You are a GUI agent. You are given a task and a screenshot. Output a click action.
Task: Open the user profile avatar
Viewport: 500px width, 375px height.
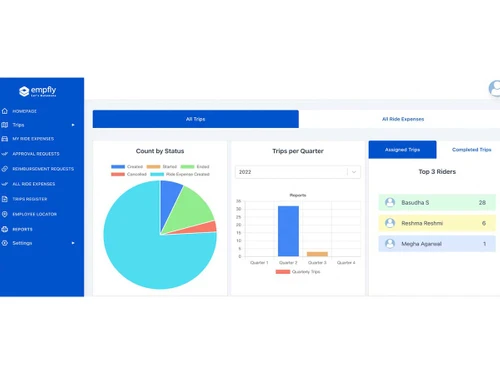pos(495,88)
